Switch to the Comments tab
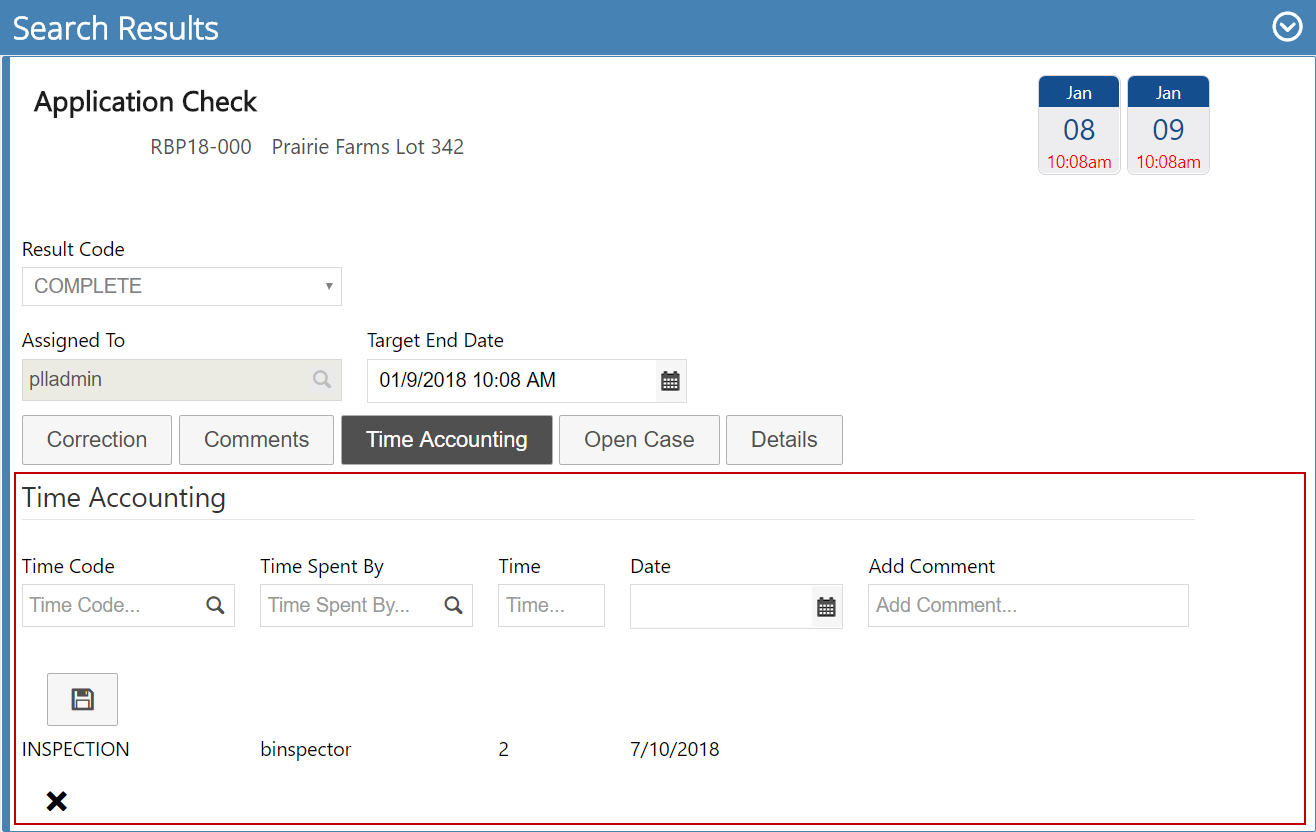 click(x=256, y=440)
